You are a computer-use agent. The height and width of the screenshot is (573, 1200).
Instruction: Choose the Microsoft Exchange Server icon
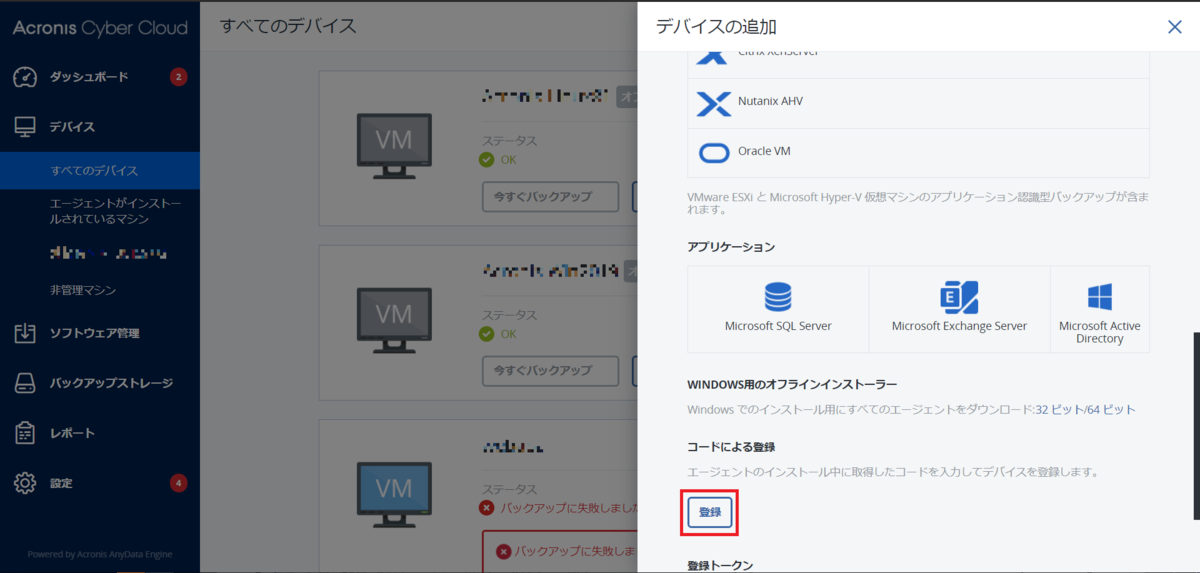pos(959,297)
